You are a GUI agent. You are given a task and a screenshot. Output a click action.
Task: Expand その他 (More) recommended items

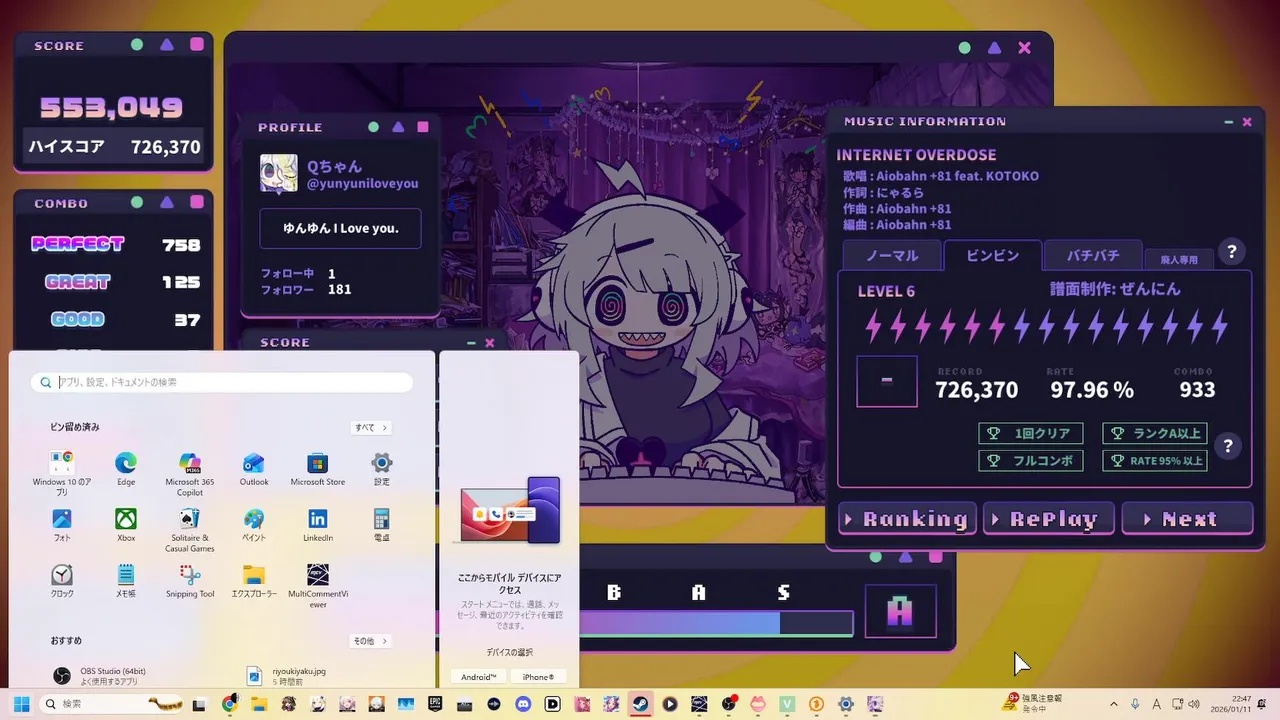tap(371, 641)
